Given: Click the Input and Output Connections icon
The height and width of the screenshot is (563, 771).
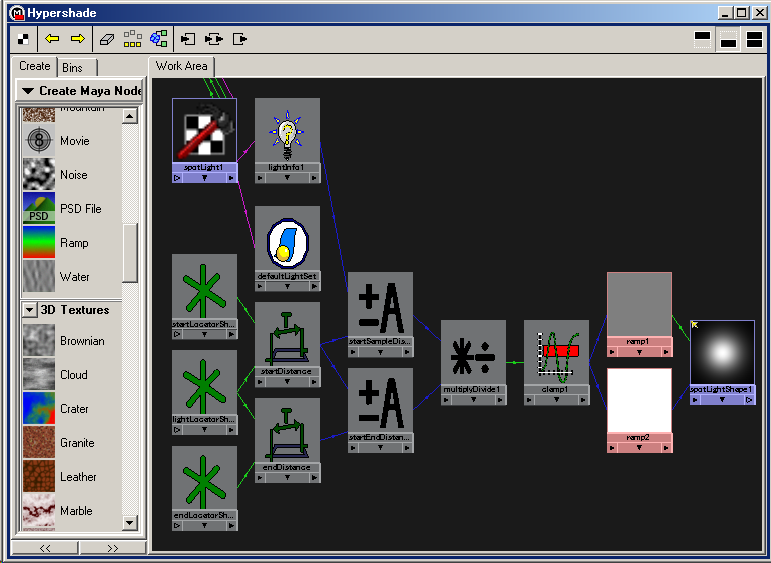Looking at the screenshot, I should [214, 39].
